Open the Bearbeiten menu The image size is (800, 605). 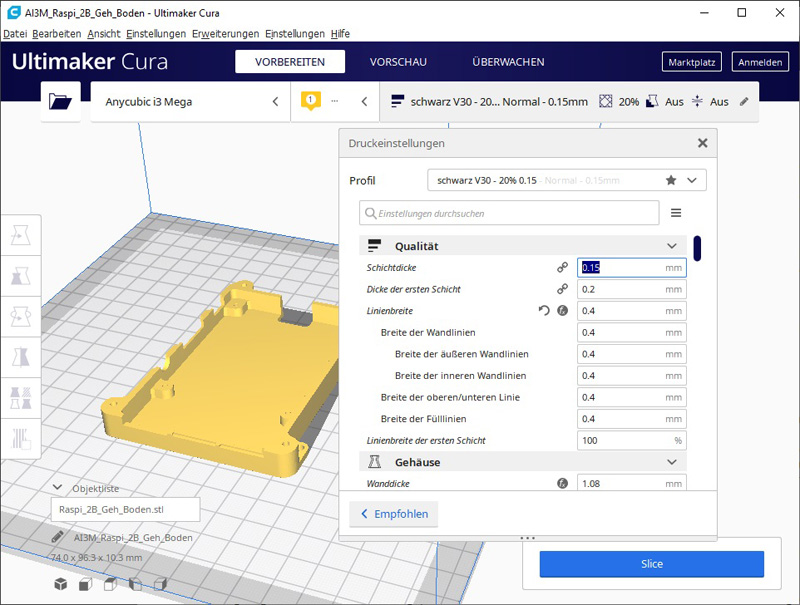(x=57, y=34)
